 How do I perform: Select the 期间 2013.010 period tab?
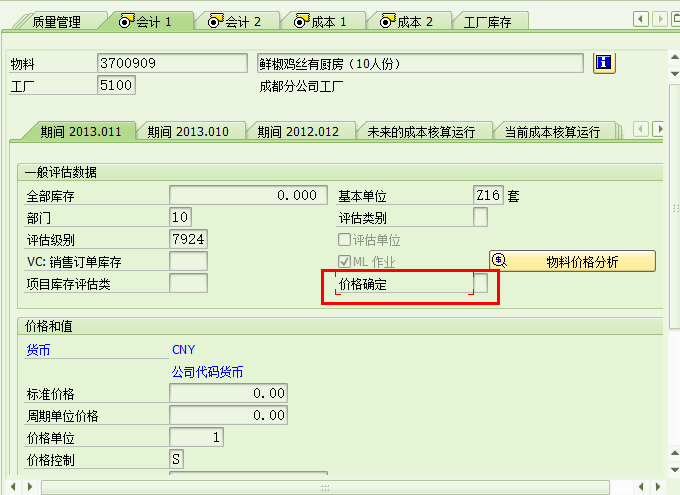pos(188,131)
